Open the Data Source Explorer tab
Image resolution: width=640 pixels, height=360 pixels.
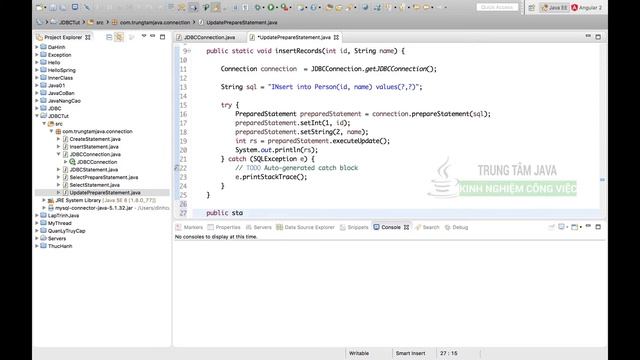[305, 227]
